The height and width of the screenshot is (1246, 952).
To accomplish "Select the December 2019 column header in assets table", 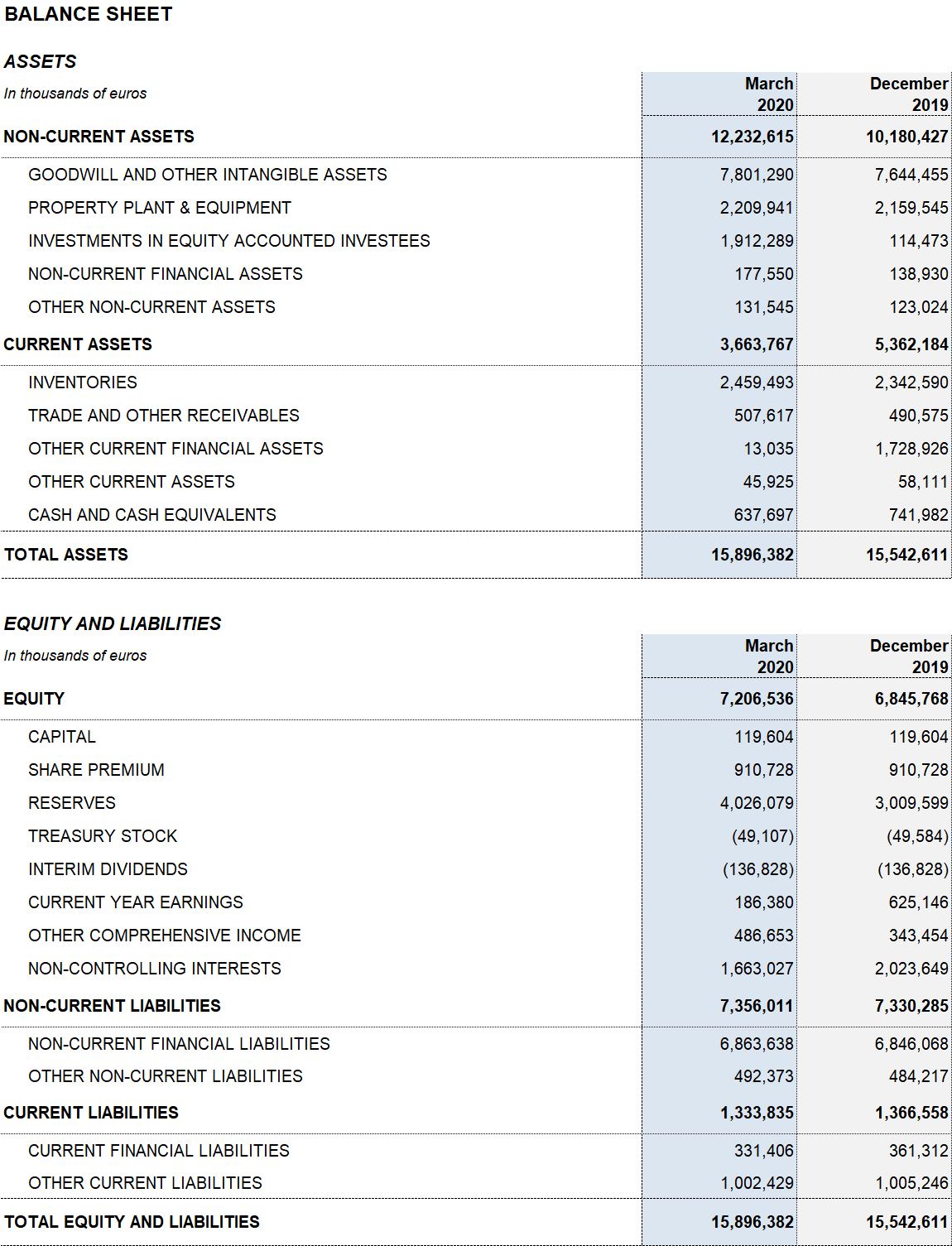I will (x=909, y=94).
